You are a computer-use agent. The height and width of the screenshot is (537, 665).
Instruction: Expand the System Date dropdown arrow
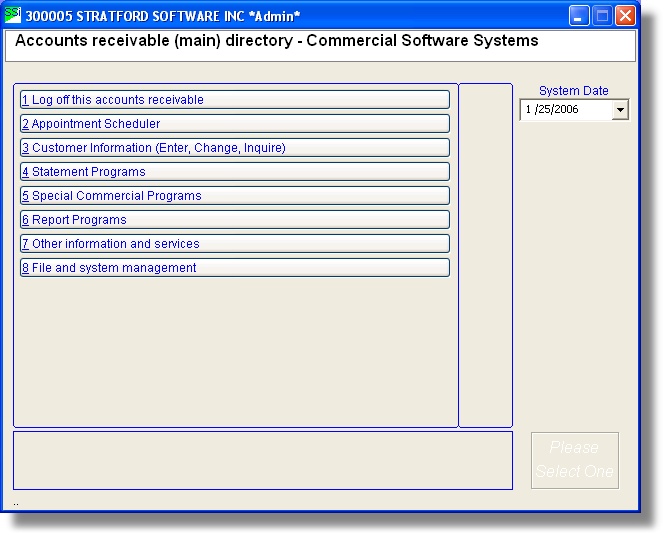620,110
